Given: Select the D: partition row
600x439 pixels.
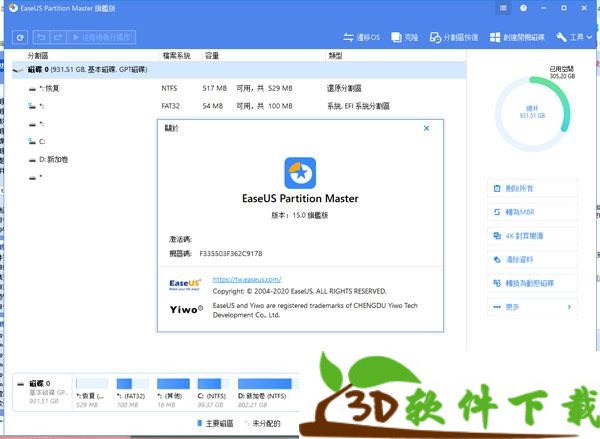Looking at the screenshot, I should [85, 159].
